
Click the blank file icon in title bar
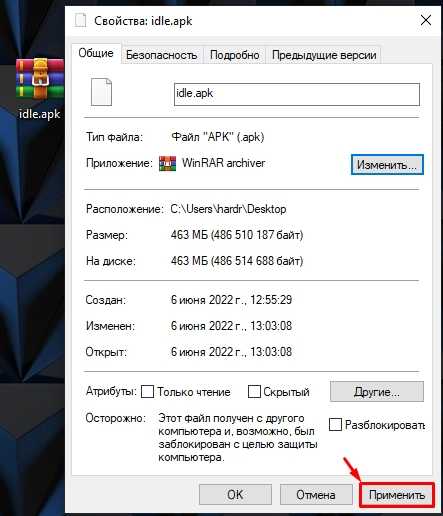coord(80,21)
